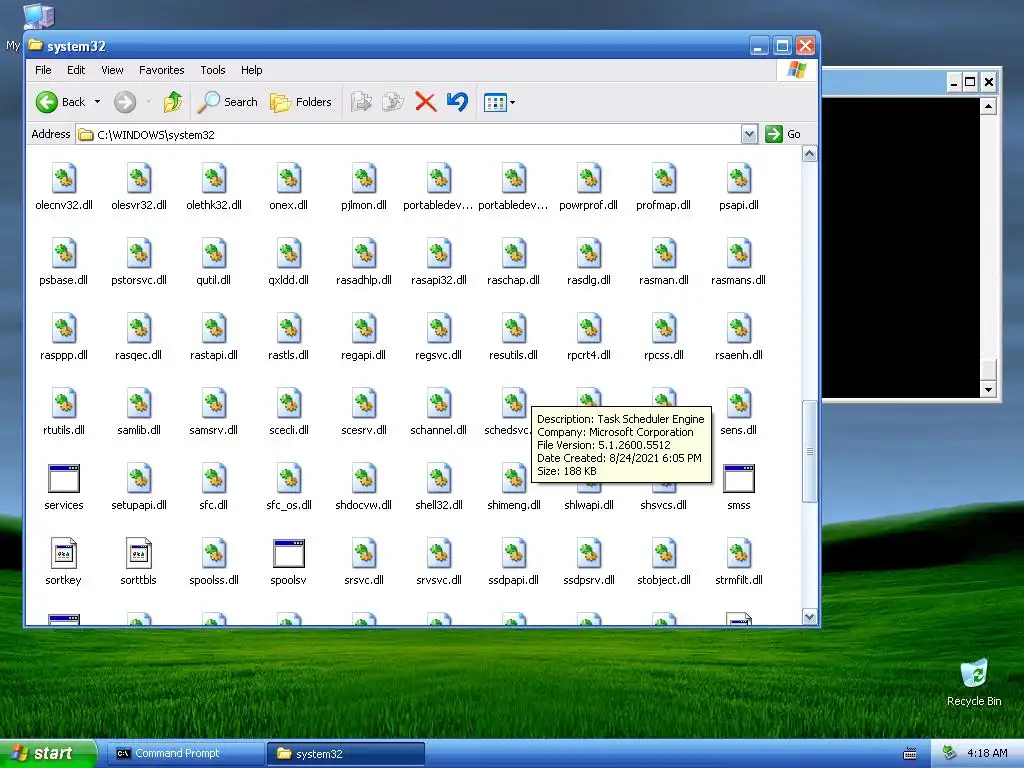Select the schannel.dll file
Image resolution: width=1024 pixels, height=768 pixels.
coord(439,411)
